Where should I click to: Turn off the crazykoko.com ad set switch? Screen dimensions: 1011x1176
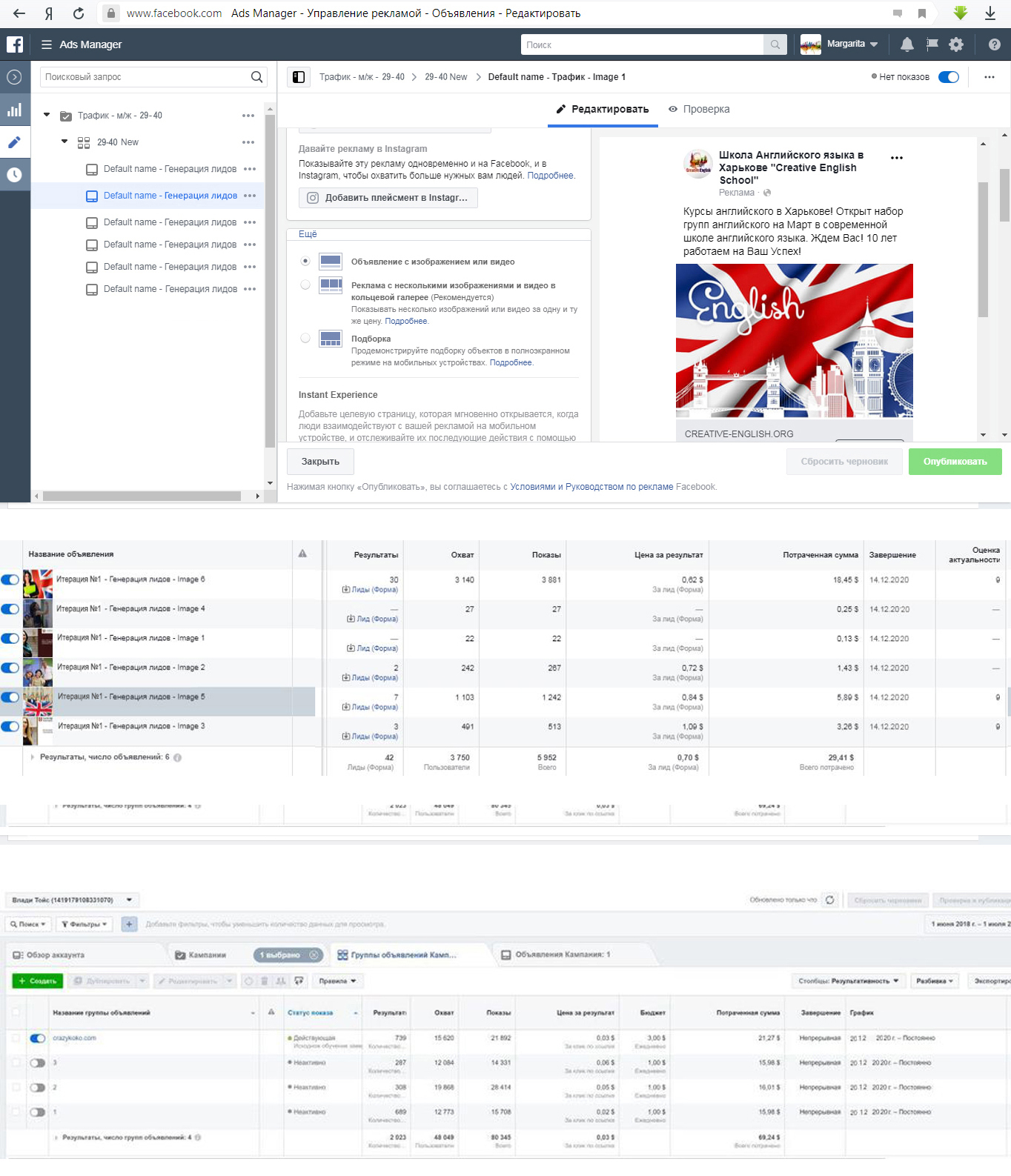pyautogui.click(x=38, y=1038)
